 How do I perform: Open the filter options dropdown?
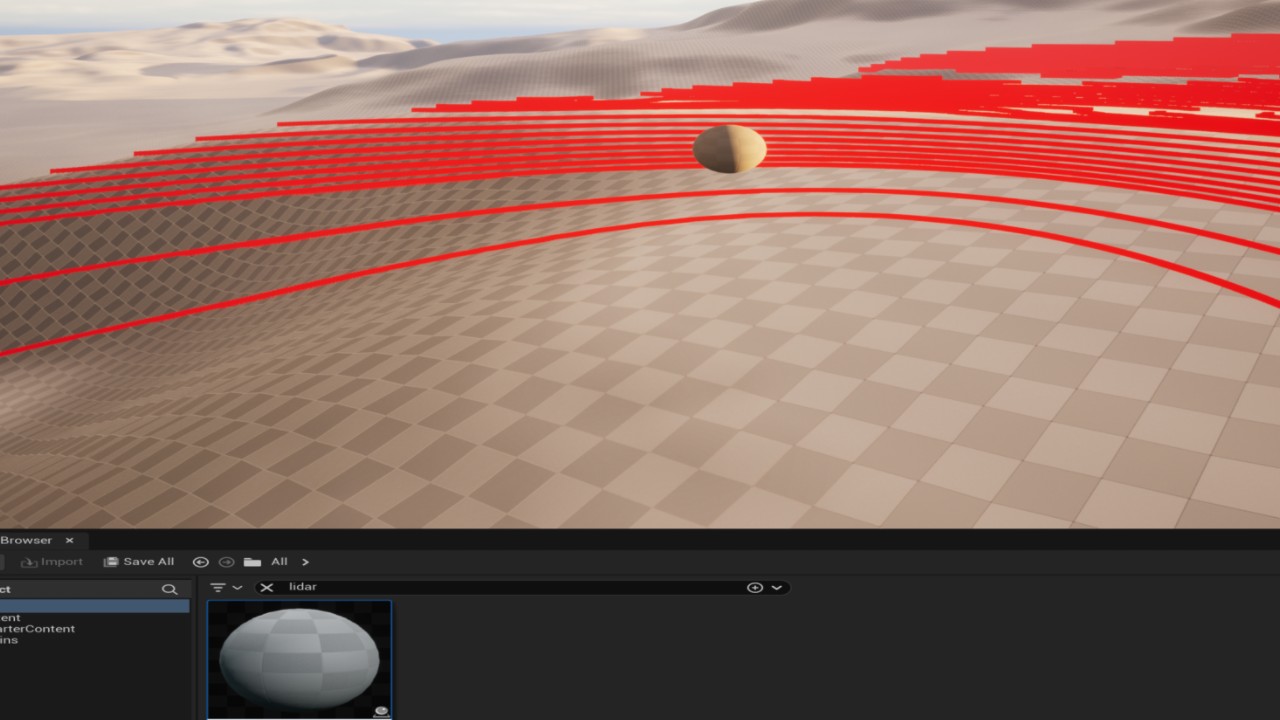pos(226,588)
